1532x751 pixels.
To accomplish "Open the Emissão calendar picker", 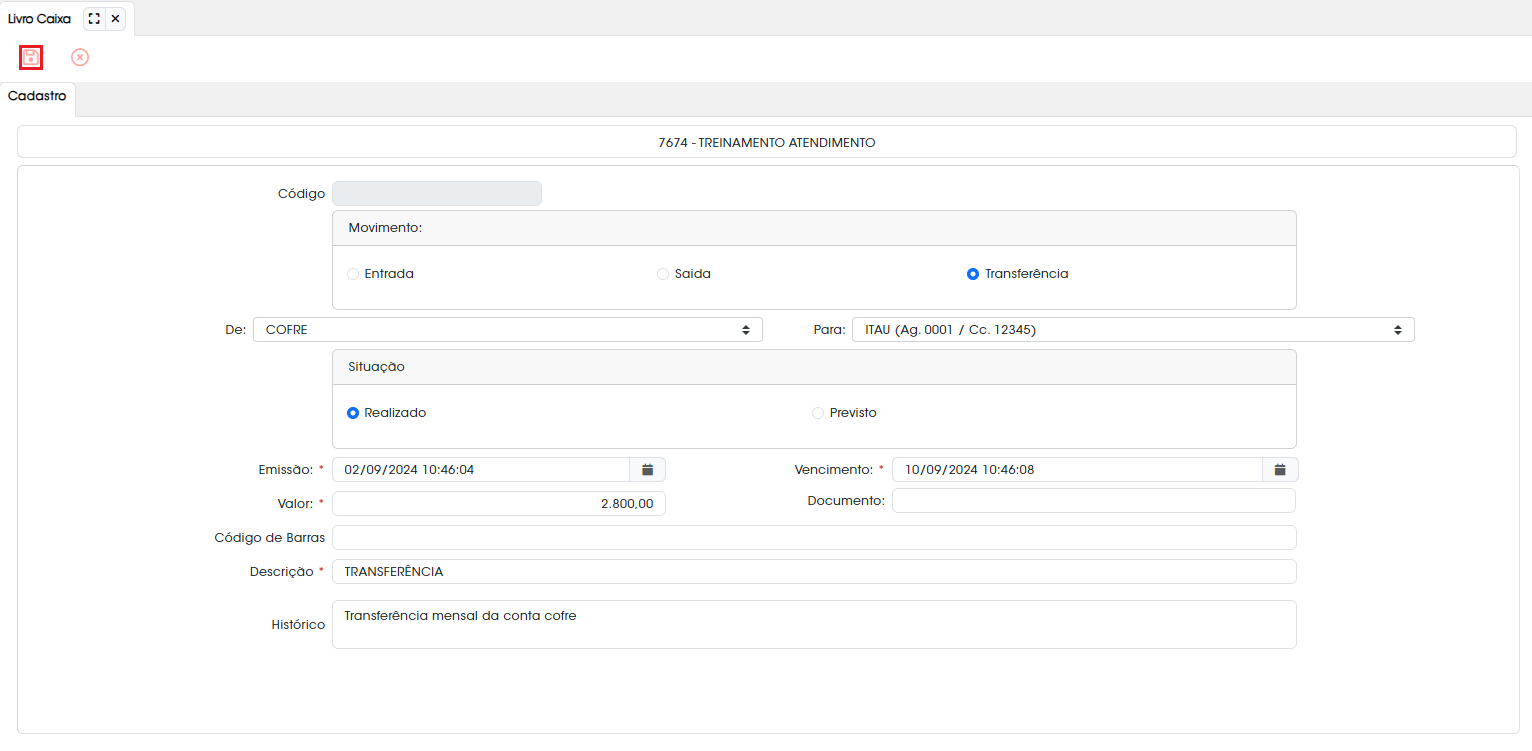I will click(647, 469).
